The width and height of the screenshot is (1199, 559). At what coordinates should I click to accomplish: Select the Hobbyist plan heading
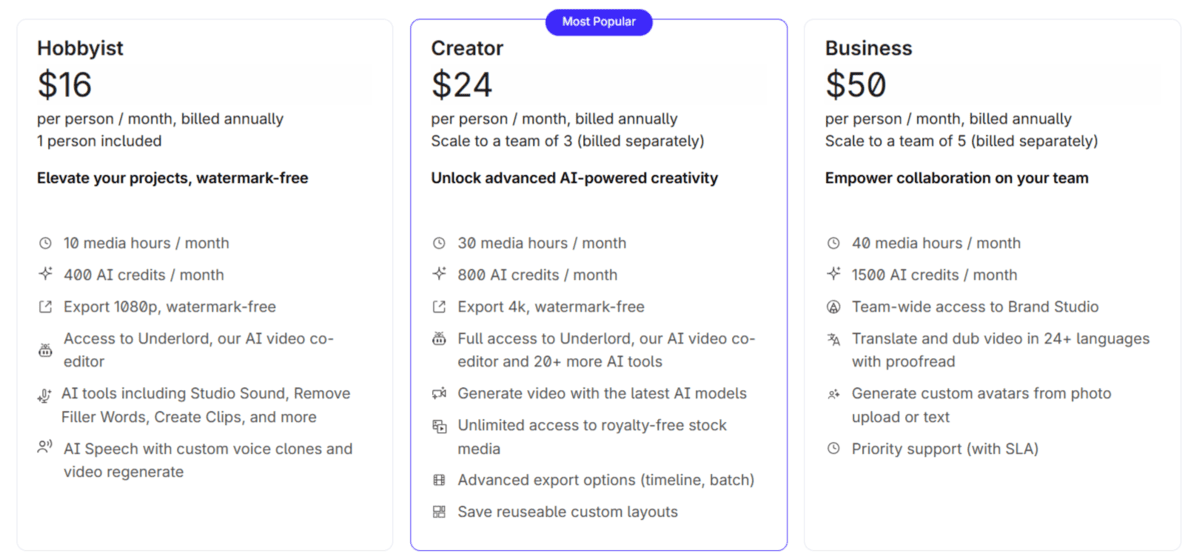coord(80,48)
